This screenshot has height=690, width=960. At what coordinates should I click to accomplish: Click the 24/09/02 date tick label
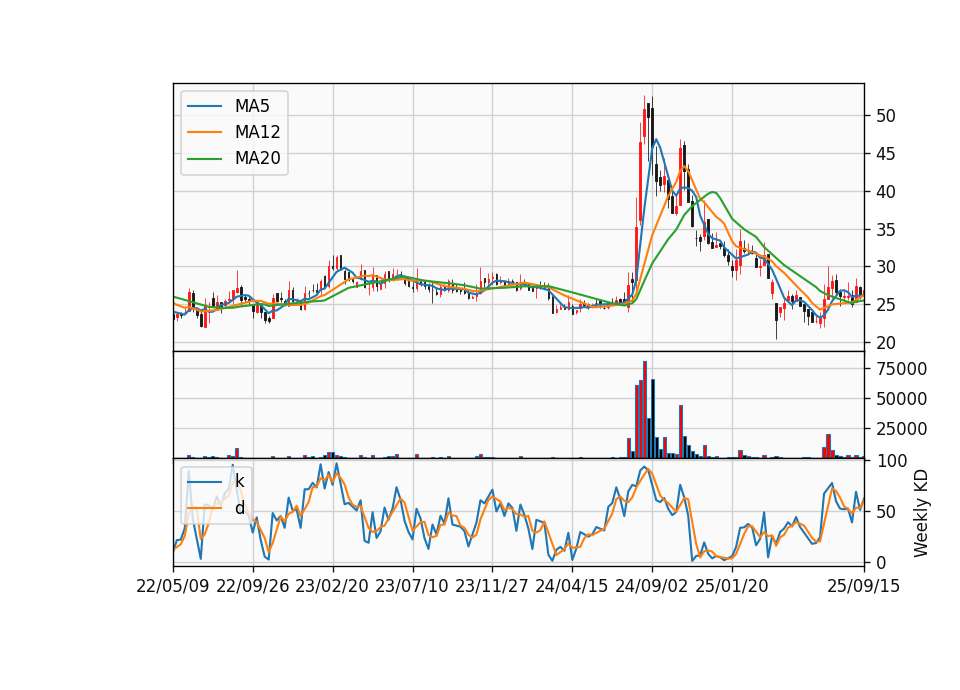[x=652, y=586]
